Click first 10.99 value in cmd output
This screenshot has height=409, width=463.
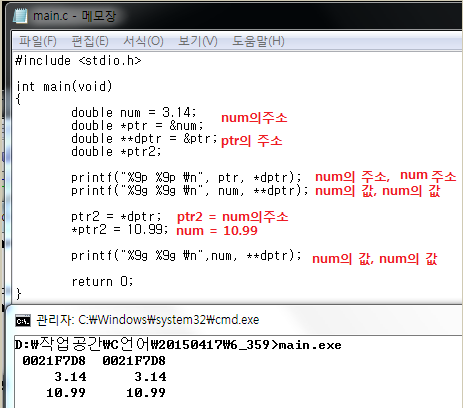[66, 393]
